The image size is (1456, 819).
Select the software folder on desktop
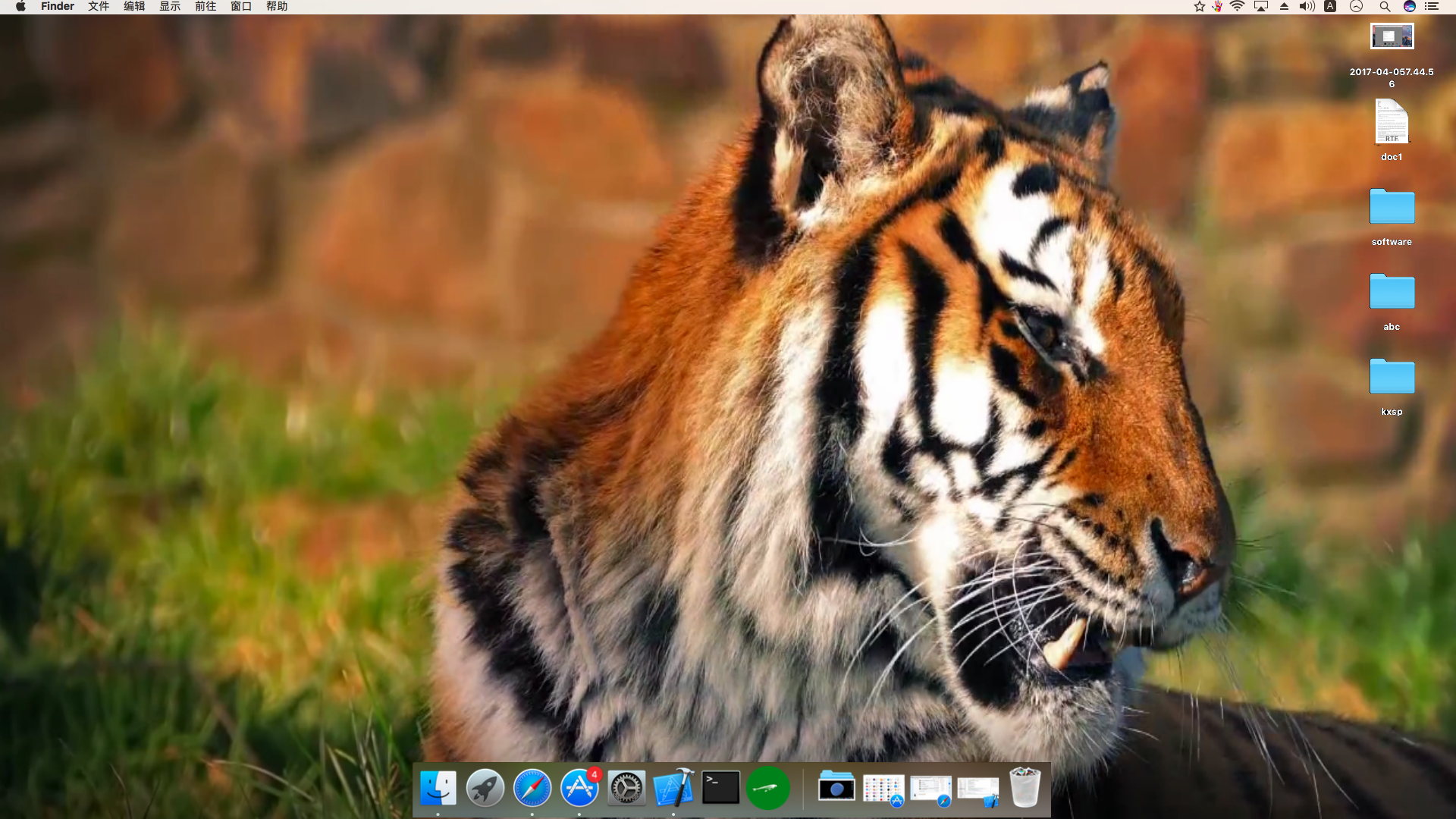1392,207
